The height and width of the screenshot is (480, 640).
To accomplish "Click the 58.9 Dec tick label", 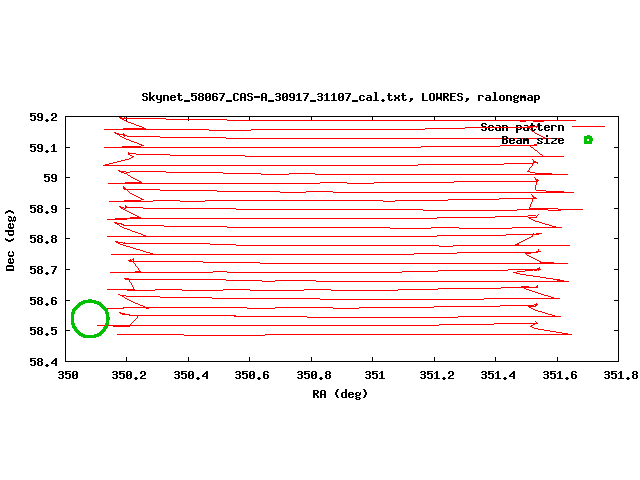I will (43, 209).
